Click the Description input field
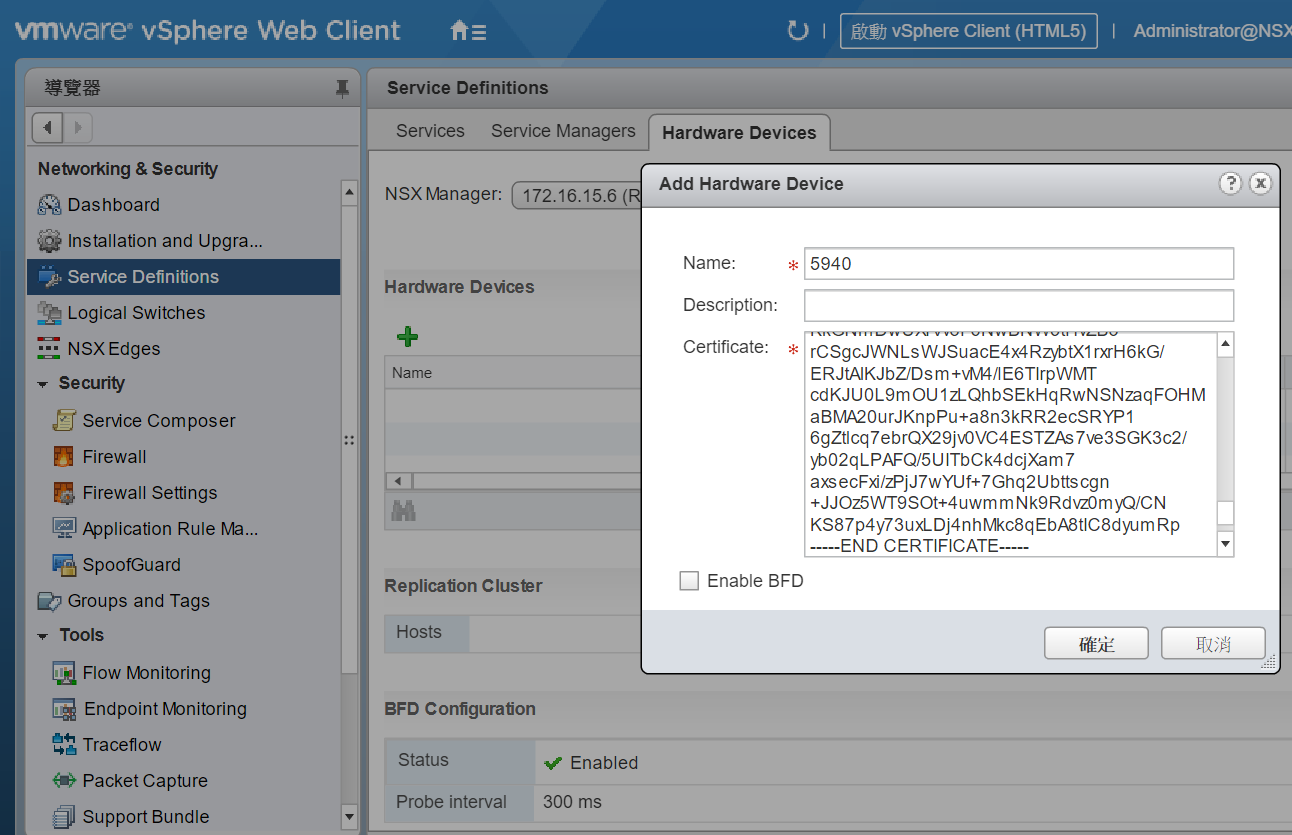1292x835 pixels. pyautogui.click(x=1019, y=305)
